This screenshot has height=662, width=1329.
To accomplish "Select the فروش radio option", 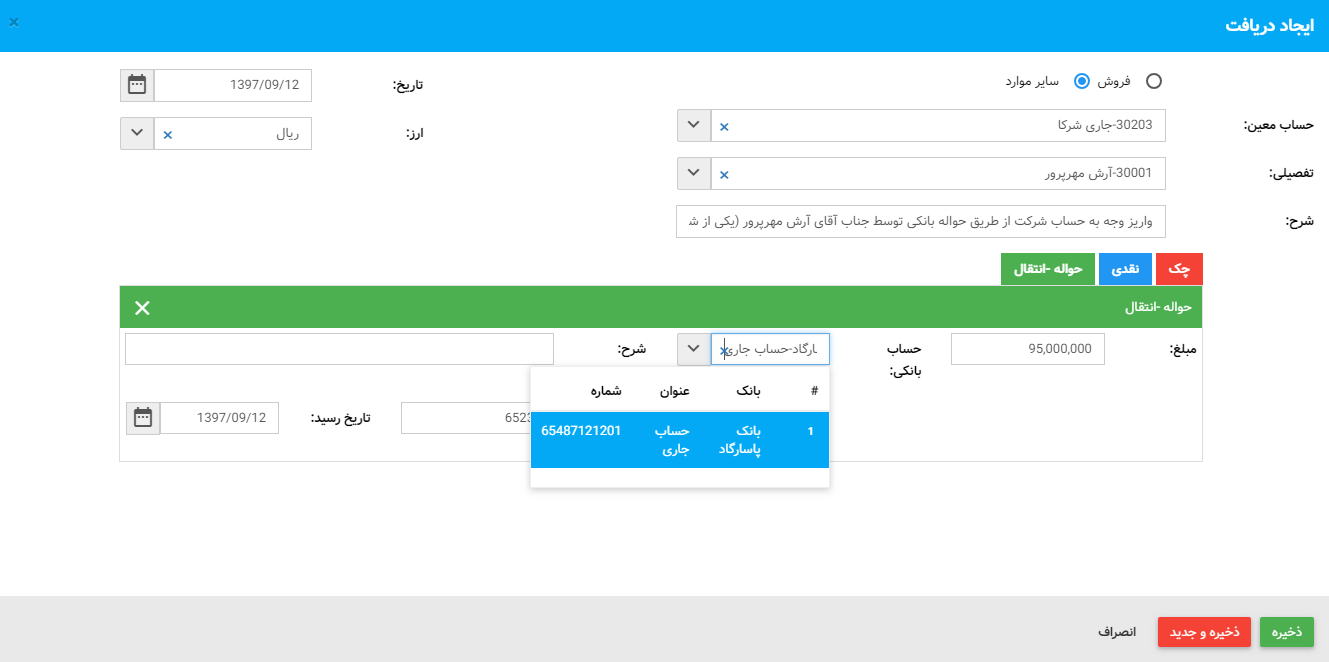I will [1154, 82].
